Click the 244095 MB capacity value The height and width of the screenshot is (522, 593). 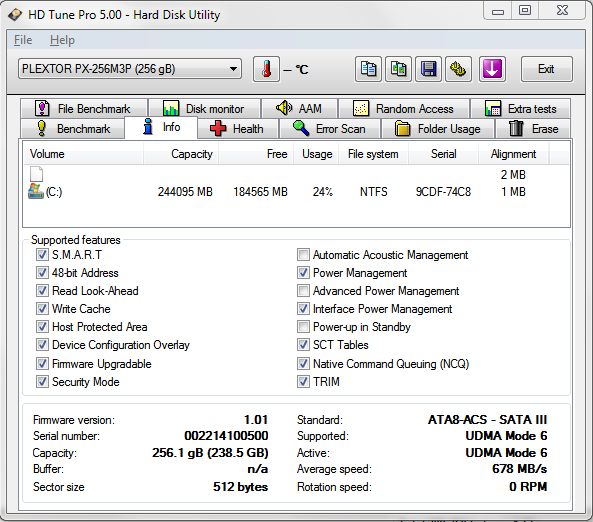coord(185,192)
